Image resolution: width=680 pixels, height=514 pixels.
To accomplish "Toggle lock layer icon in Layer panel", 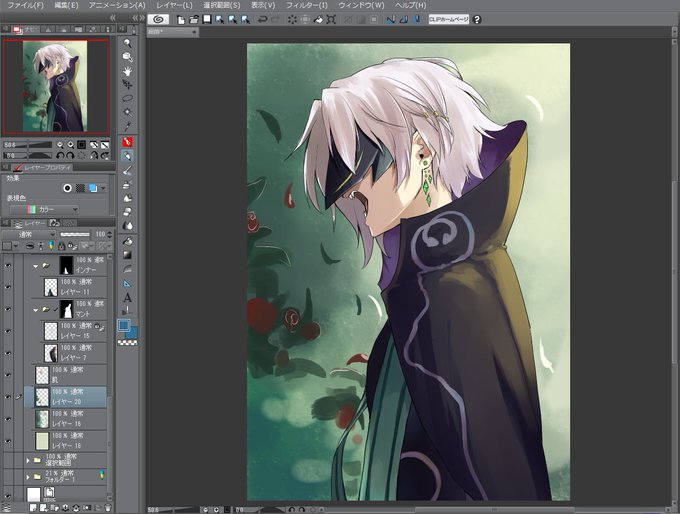I will pos(62,246).
